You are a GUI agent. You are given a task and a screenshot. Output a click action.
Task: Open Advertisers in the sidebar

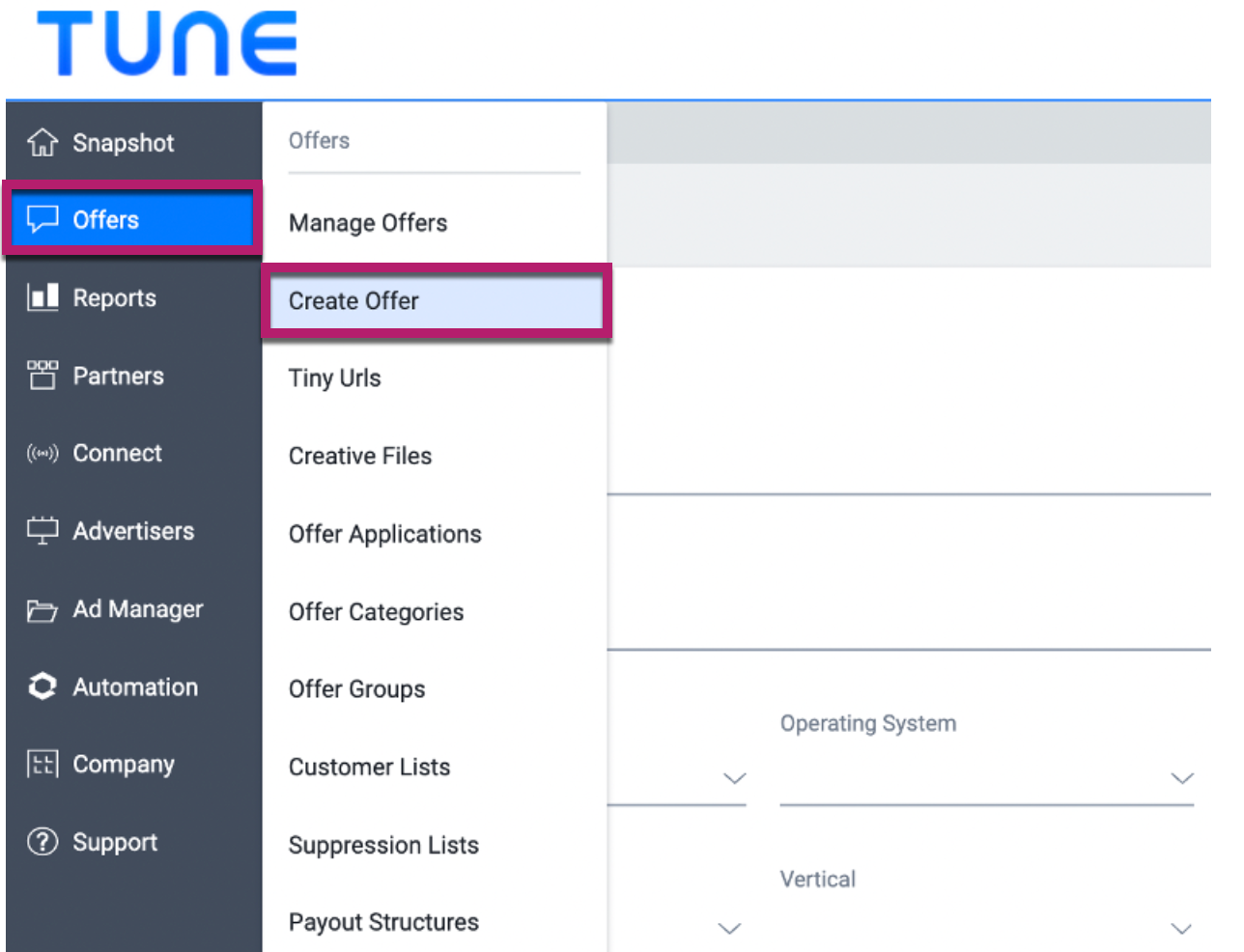tap(133, 531)
